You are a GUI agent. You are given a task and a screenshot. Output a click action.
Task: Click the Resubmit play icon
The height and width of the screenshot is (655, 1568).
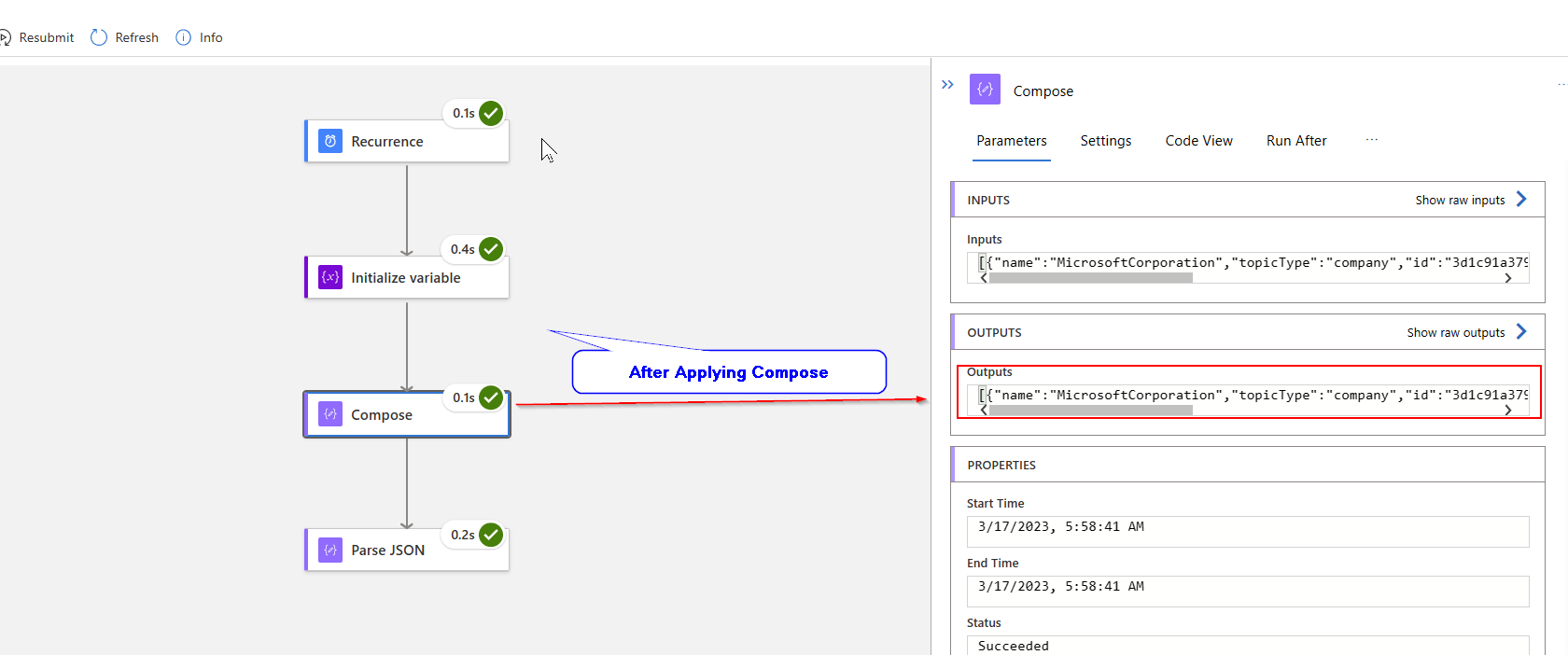click(5, 37)
